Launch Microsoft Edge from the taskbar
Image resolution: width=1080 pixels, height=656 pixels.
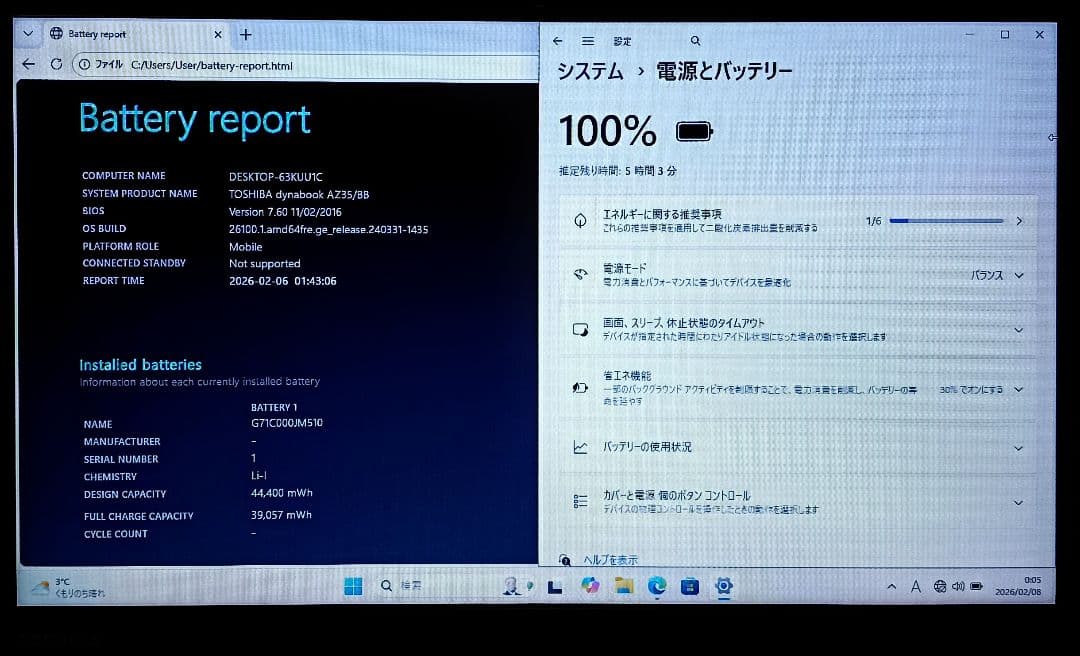click(x=657, y=586)
